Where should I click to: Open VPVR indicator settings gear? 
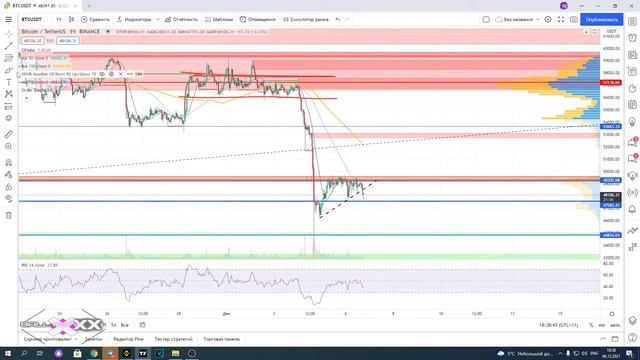(111, 74)
